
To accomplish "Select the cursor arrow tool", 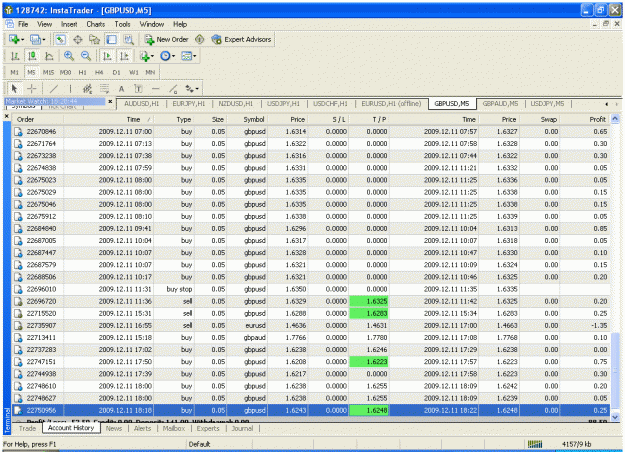I will point(14,88).
